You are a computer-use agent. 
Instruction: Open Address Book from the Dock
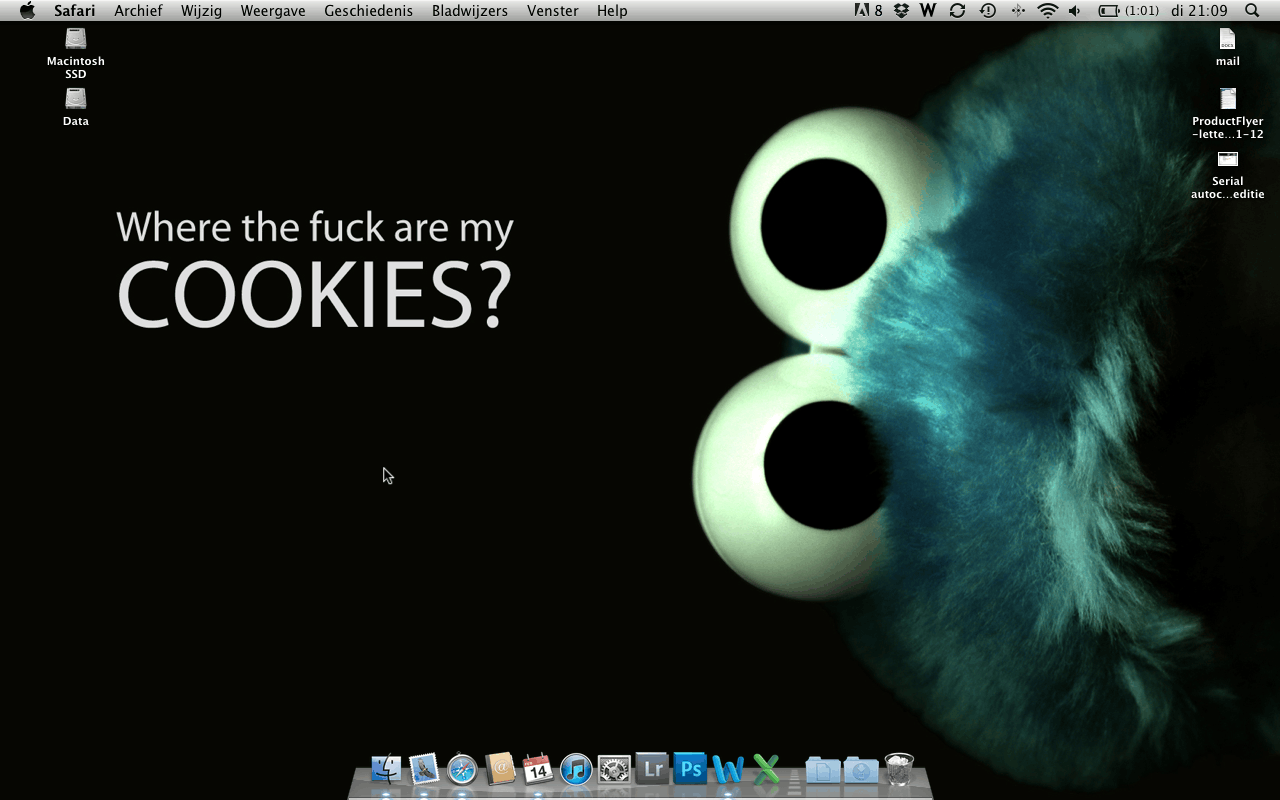point(500,768)
